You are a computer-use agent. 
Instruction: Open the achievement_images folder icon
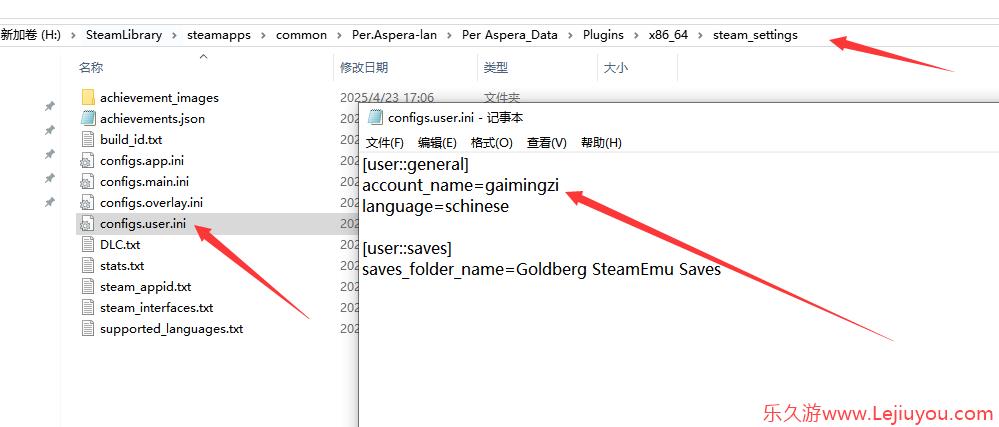coord(88,98)
